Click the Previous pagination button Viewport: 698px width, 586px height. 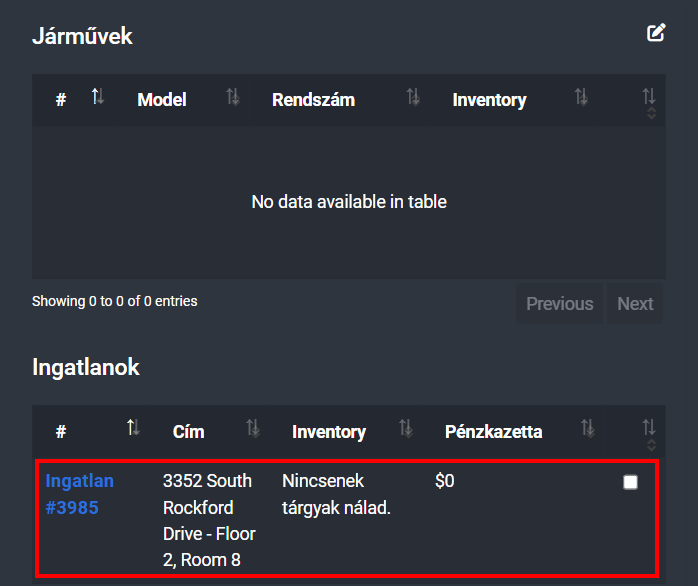560,304
